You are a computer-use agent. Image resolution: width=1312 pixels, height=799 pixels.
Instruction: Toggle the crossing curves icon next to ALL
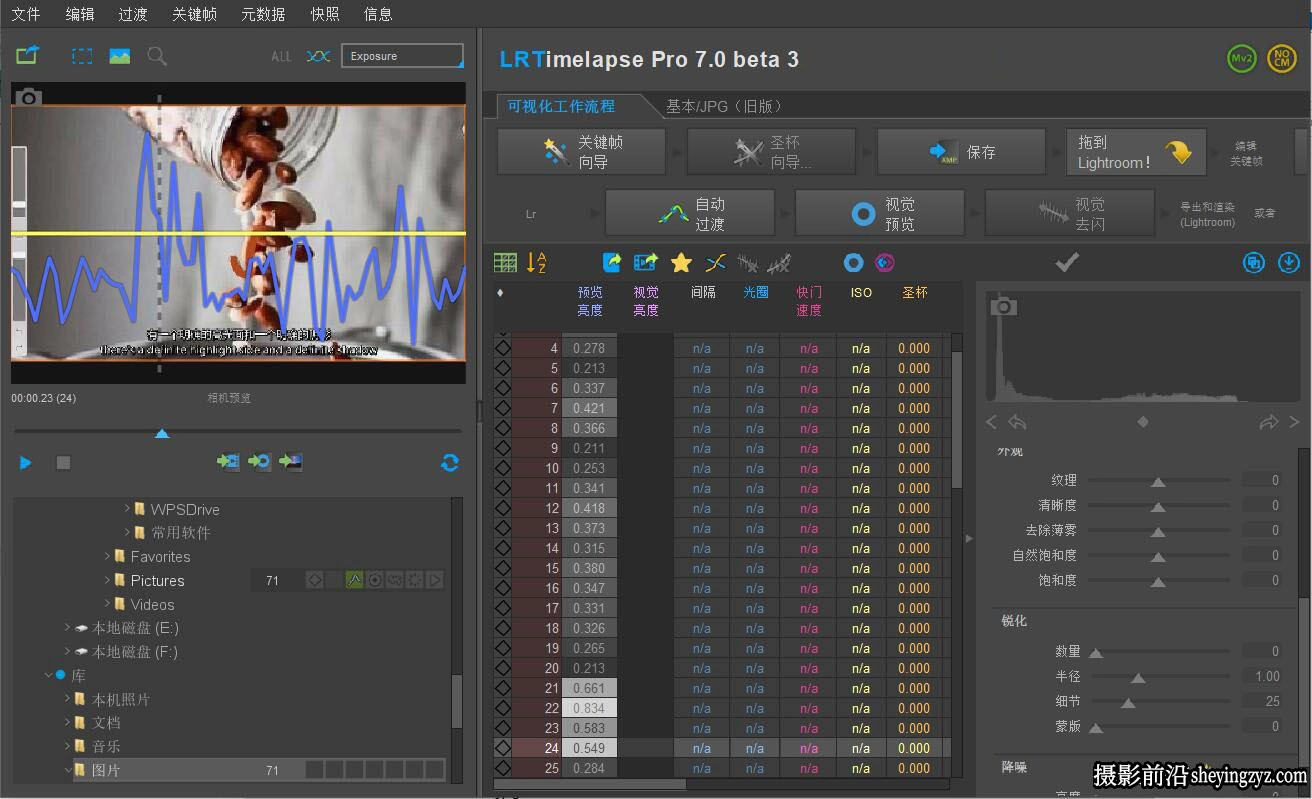pos(318,56)
